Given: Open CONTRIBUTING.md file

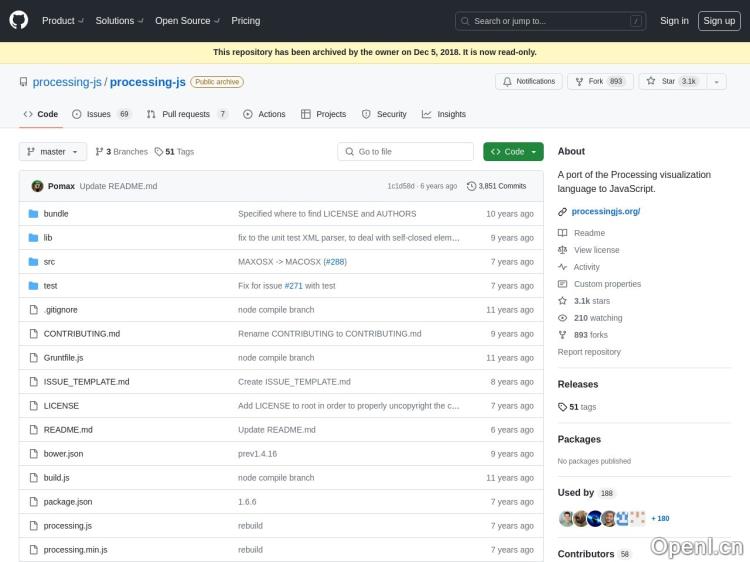Looking at the screenshot, I should (82, 334).
